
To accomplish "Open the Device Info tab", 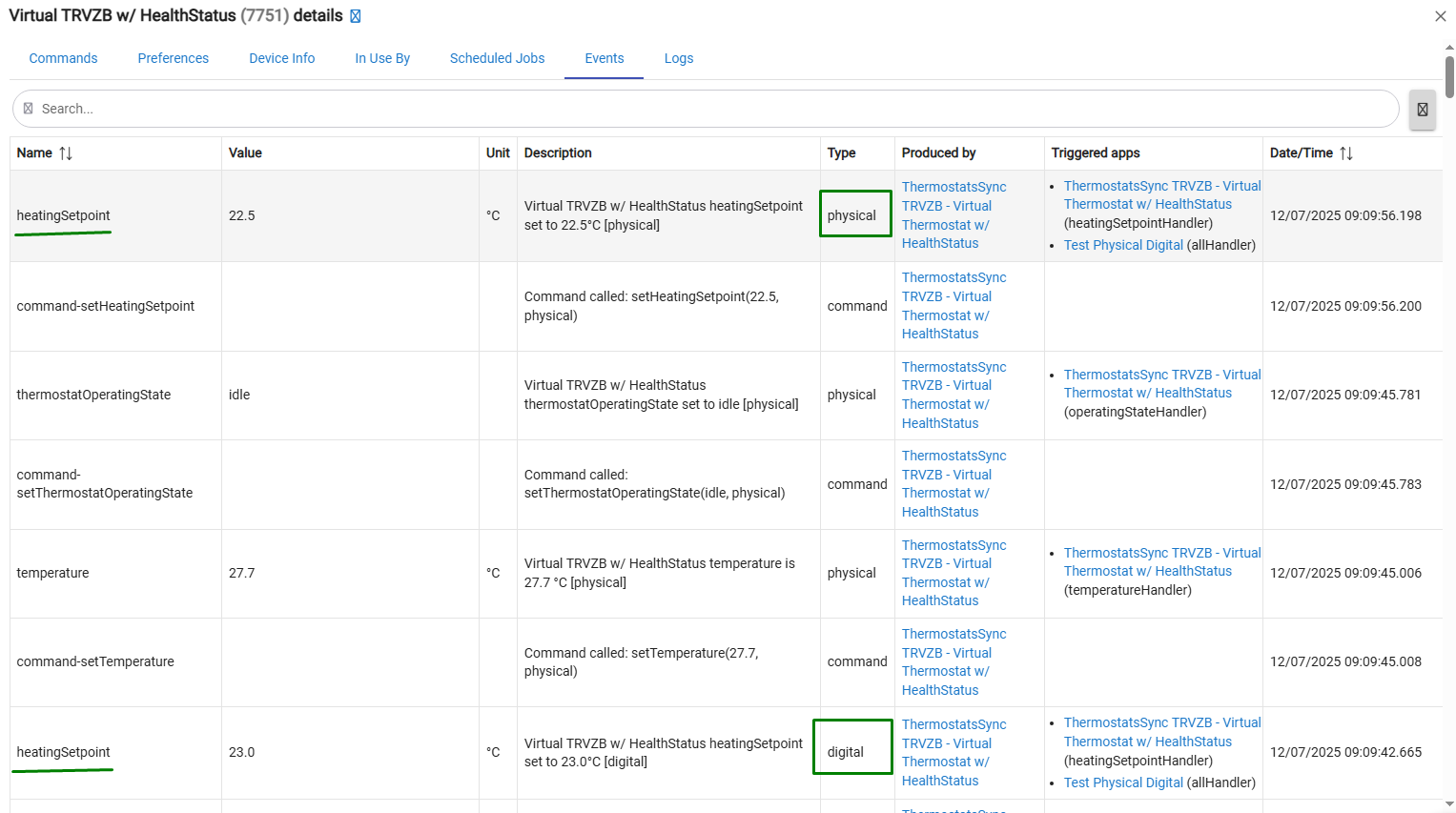I will pos(281,58).
